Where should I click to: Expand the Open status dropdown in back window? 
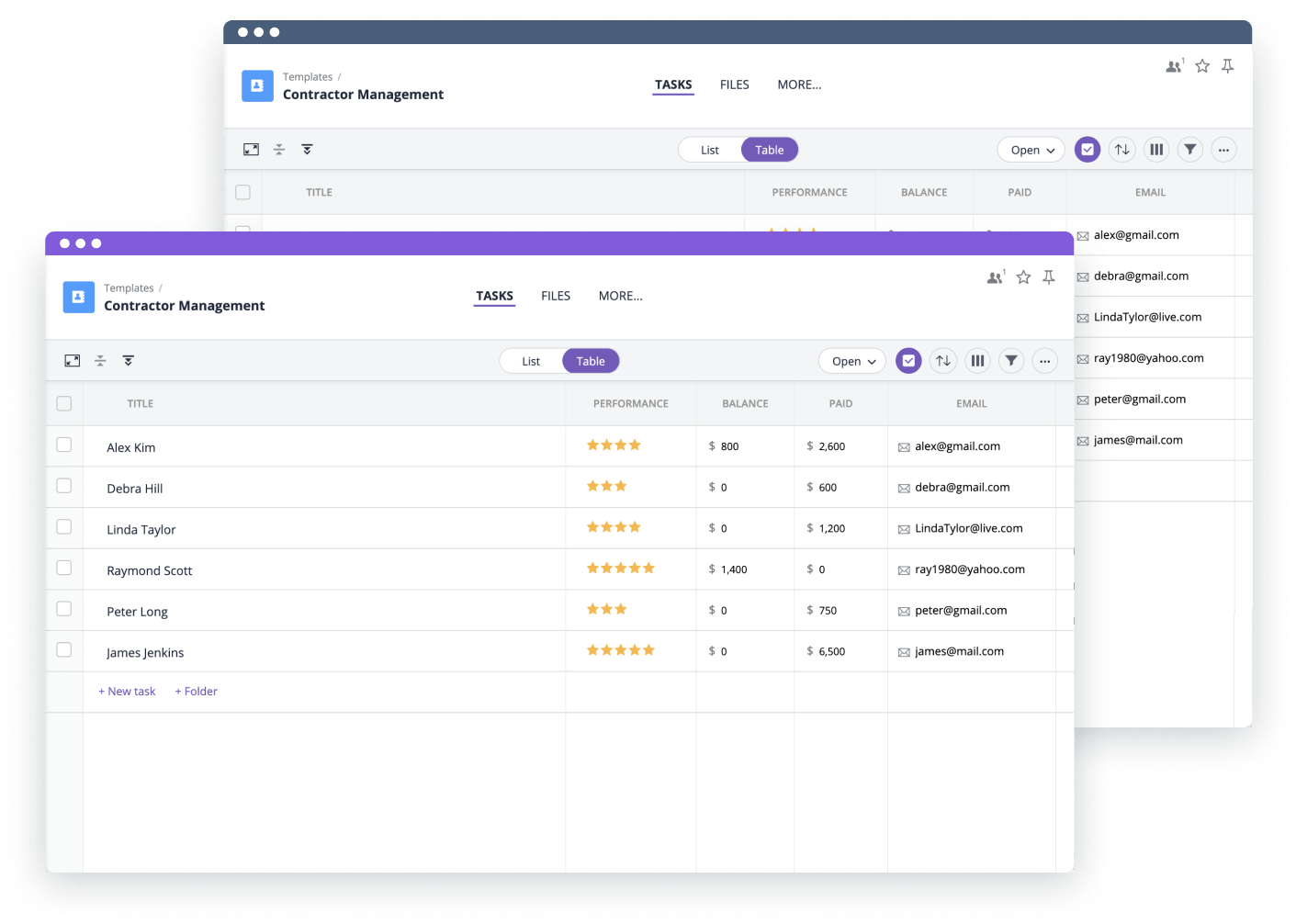coord(1031,150)
